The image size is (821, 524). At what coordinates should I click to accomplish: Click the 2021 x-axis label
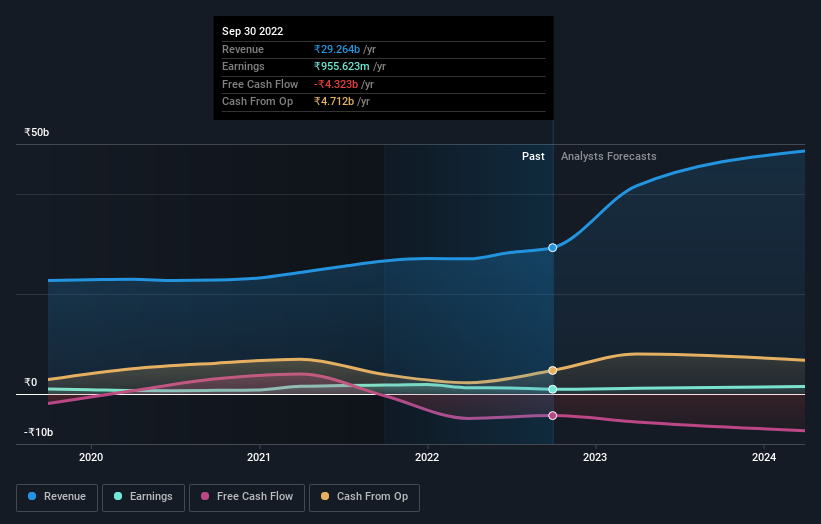(x=259, y=457)
